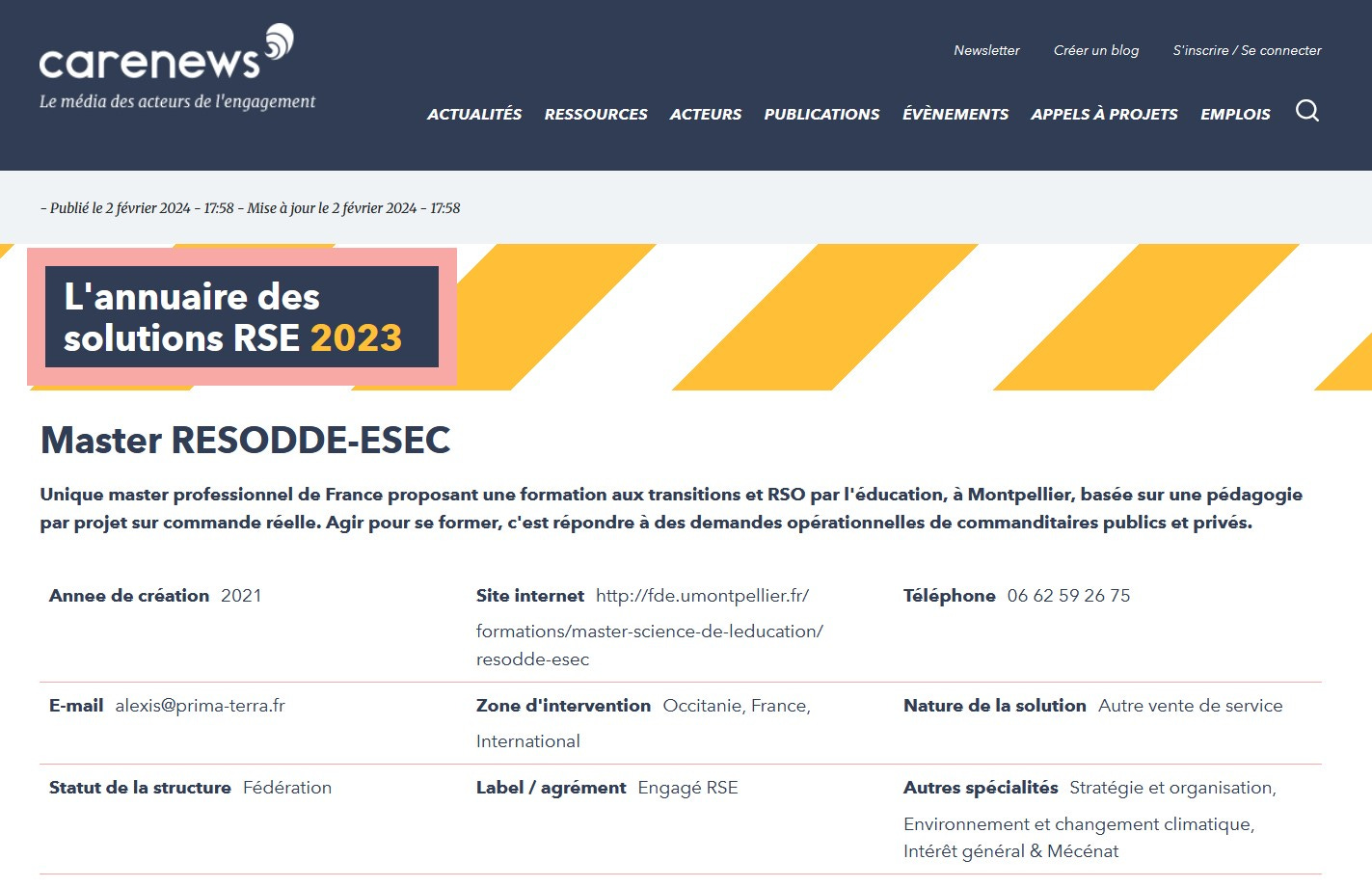Click the year of creation 2021
1372x887 pixels.
pos(241,596)
